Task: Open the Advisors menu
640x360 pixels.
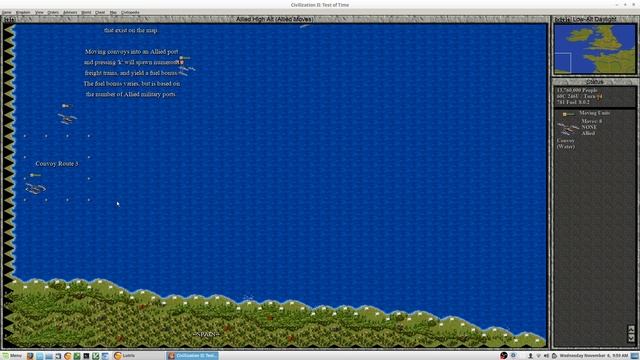Action: point(70,12)
